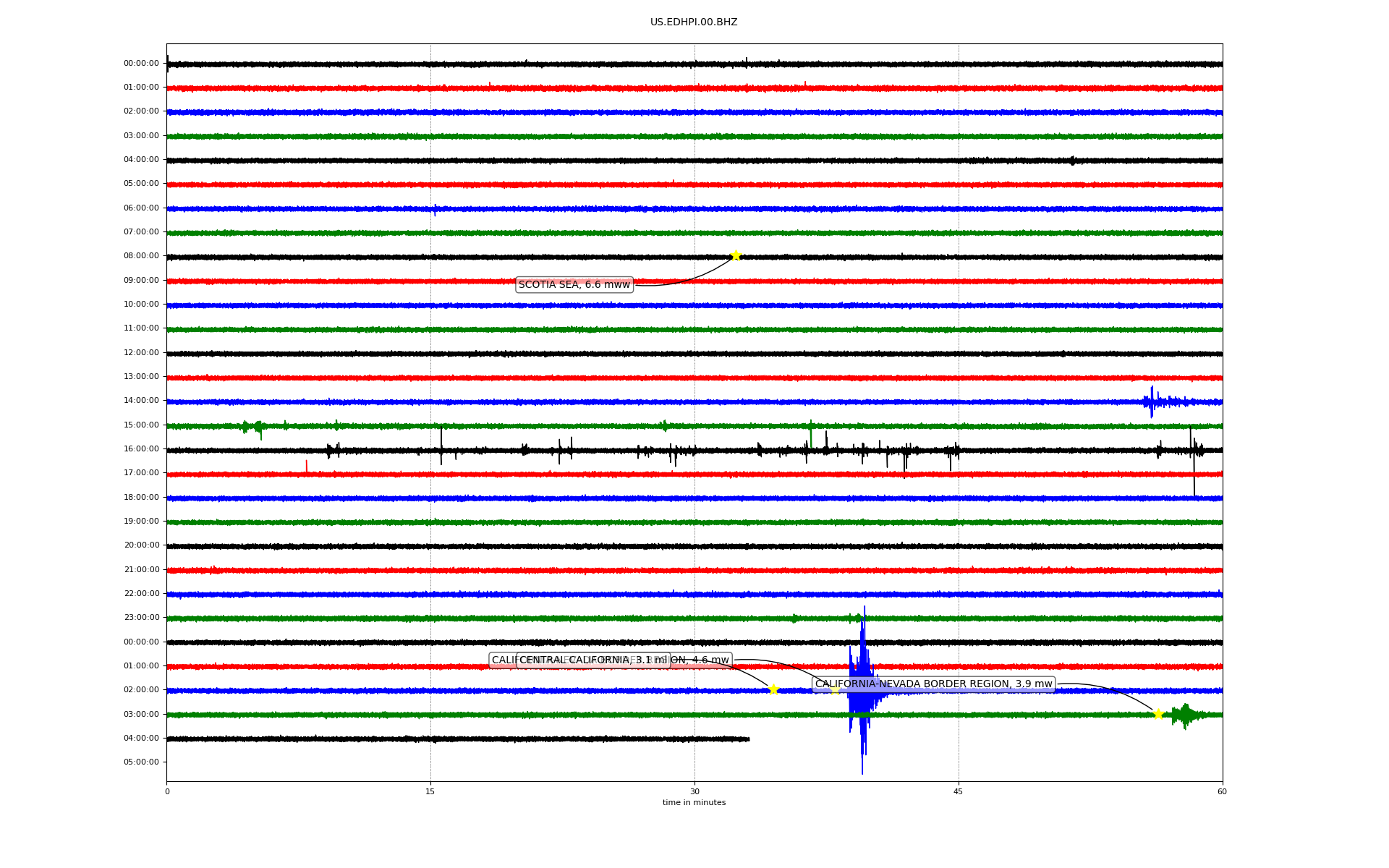Click the x-axis tick label 45
Image resolution: width=1389 pixels, height=868 pixels.
pyautogui.click(x=959, y=792)
